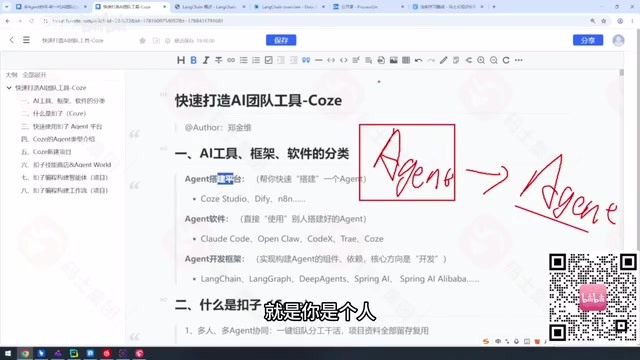
Task: Open the hamburger menu beside back arrow
Action: click(26, 40)
